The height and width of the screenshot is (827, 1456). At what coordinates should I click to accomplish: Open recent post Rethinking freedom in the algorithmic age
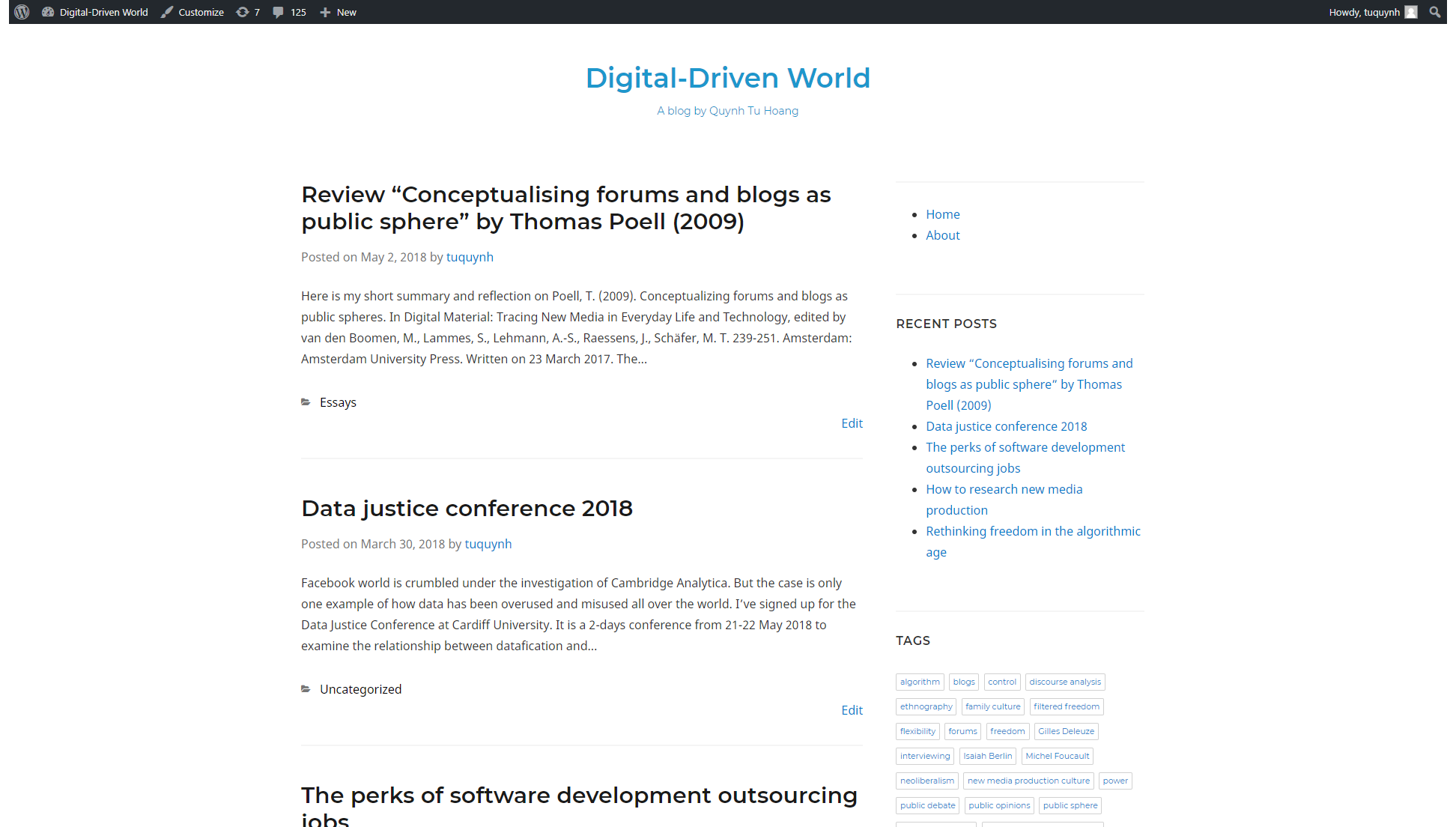pyautogui.click(x=1033, y=531)
